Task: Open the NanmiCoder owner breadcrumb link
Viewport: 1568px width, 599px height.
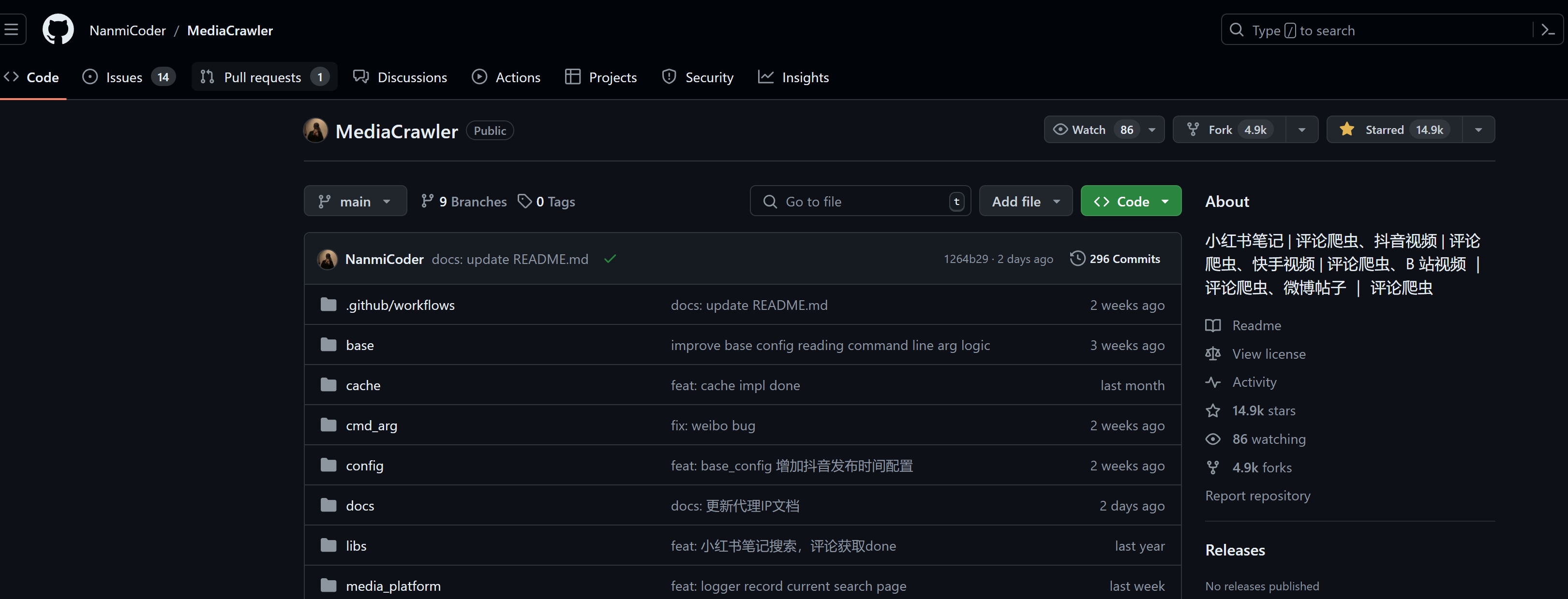Action: click(x=127, y=30)
